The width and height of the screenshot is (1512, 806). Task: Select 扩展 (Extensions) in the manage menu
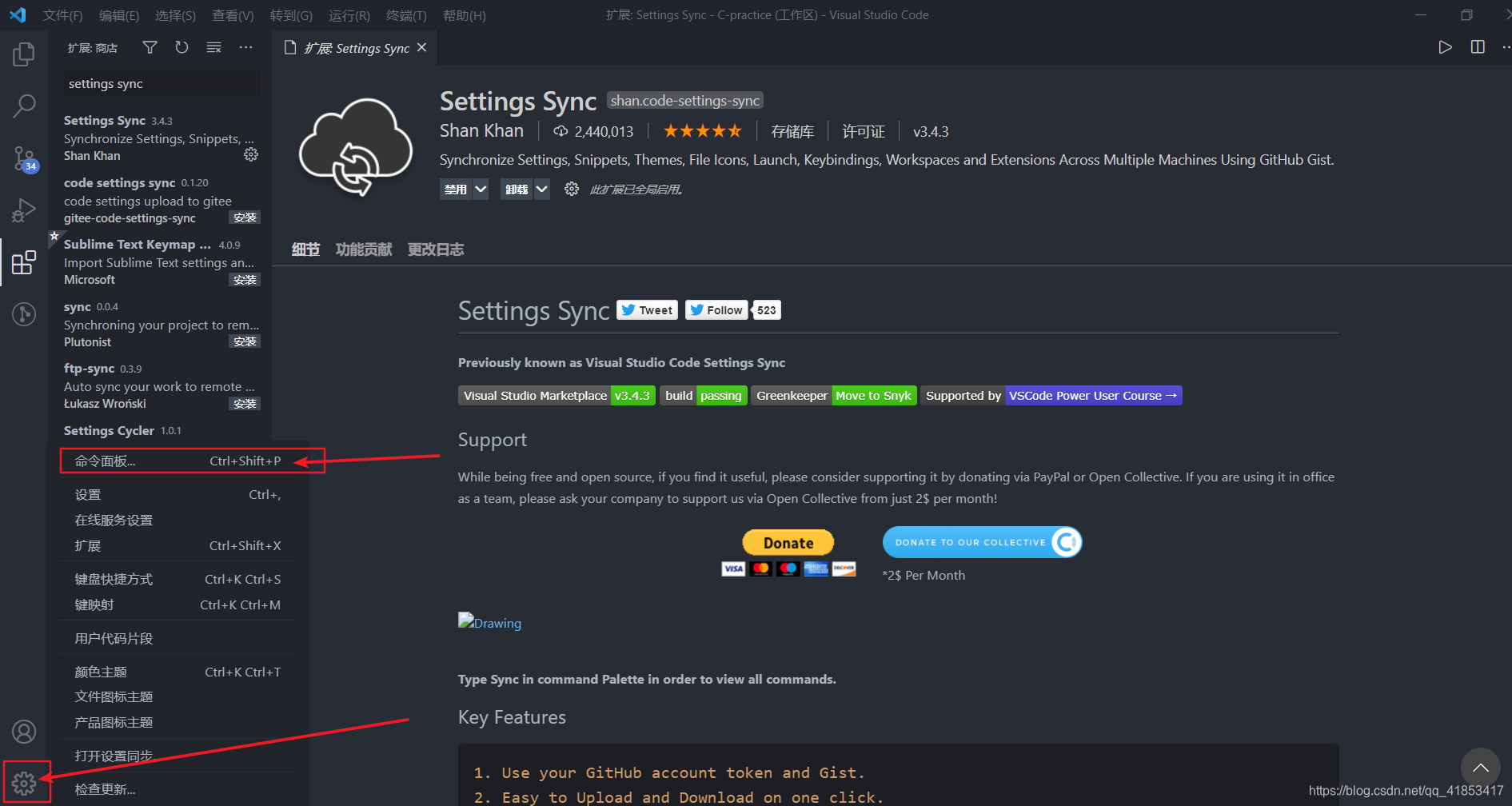[x=178, y=546]
